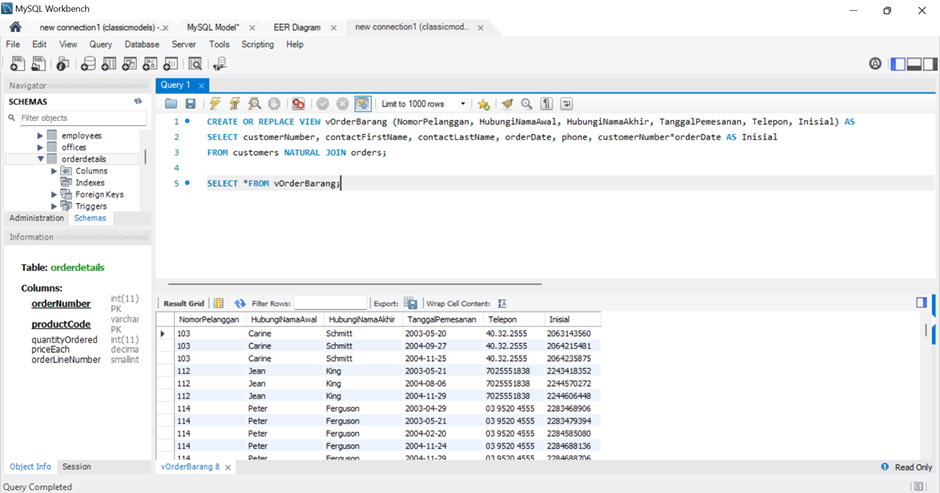Open the Query menu
The image size is (940, 493).
[101, 44]
